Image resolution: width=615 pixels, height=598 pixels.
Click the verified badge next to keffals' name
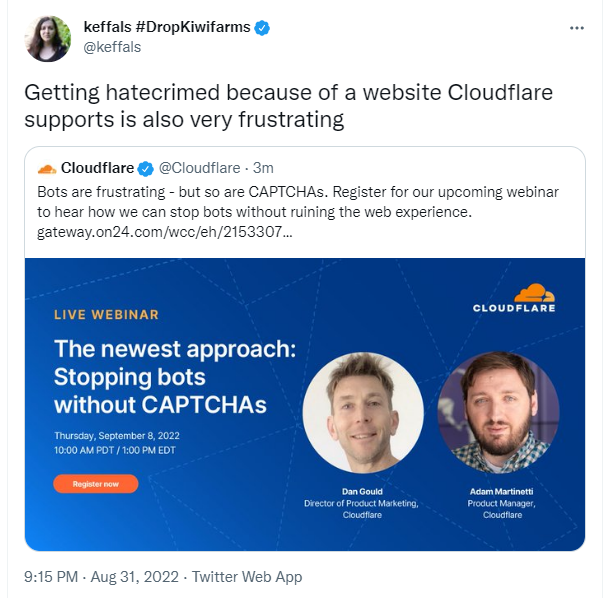coord(262,28)
